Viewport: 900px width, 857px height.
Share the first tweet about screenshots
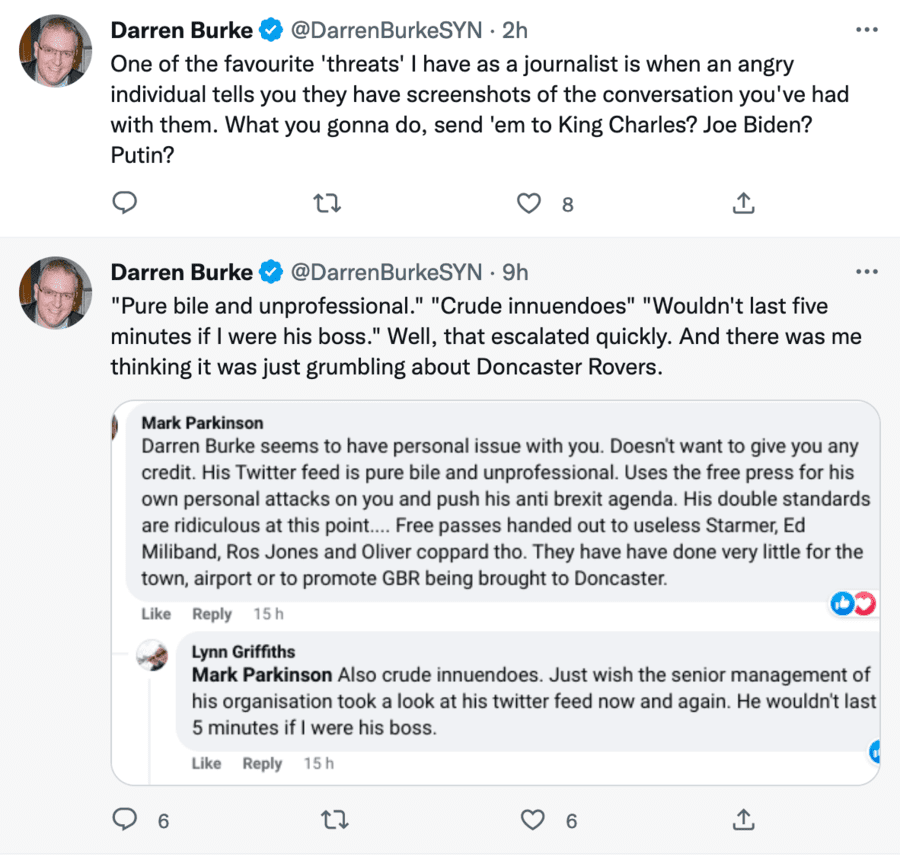(x=743, y=204)
